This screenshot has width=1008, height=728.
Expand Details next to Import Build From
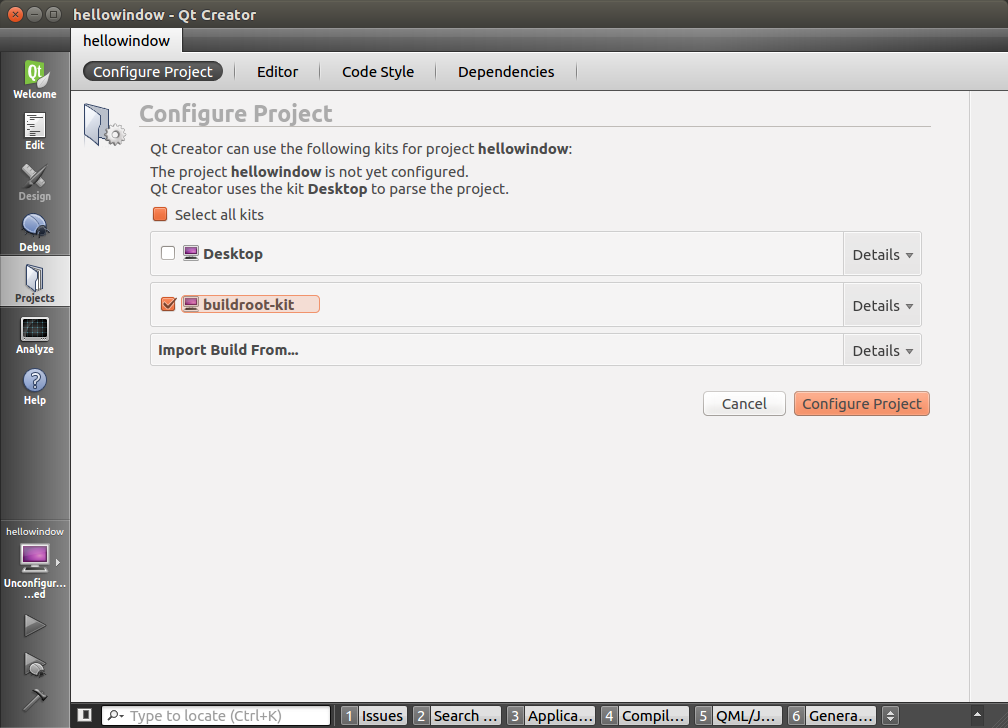881,350
